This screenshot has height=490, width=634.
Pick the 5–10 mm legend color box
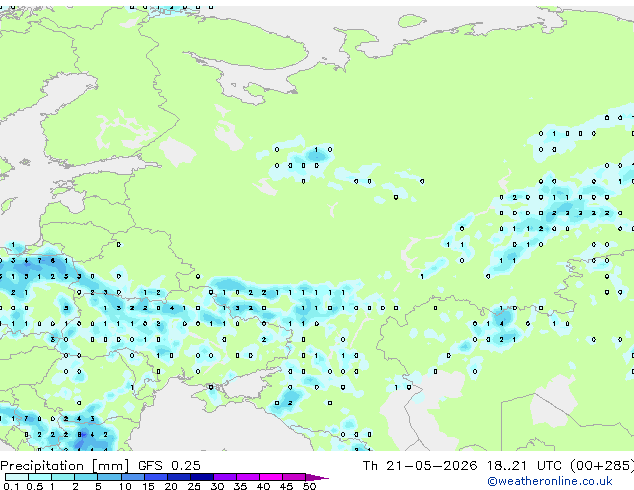[109, 477]
